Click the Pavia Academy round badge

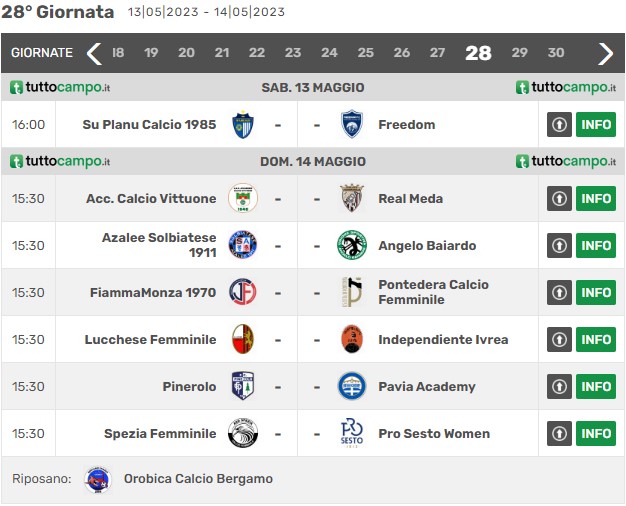pos(352,387)
